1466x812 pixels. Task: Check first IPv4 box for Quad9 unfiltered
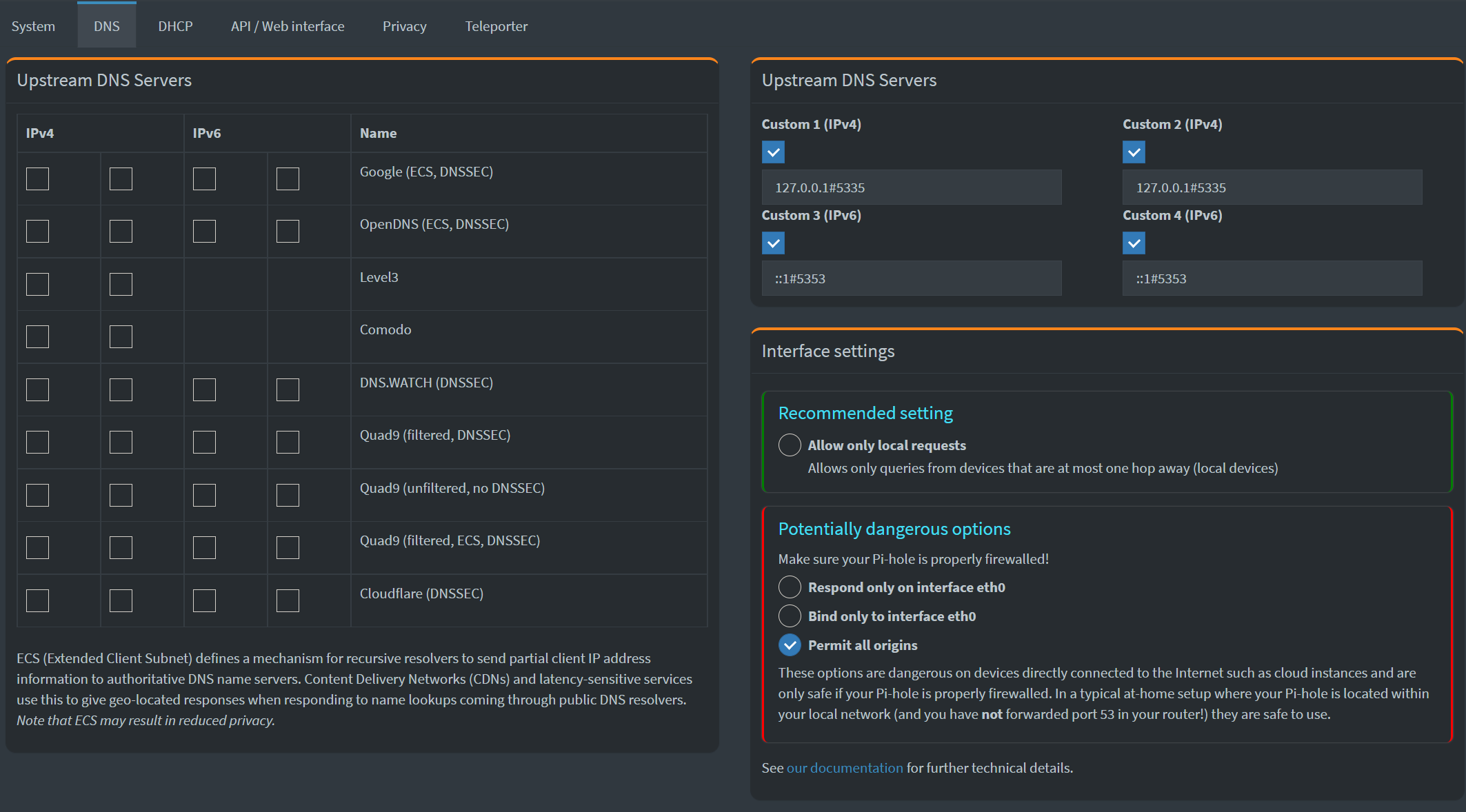pos(37,495)
